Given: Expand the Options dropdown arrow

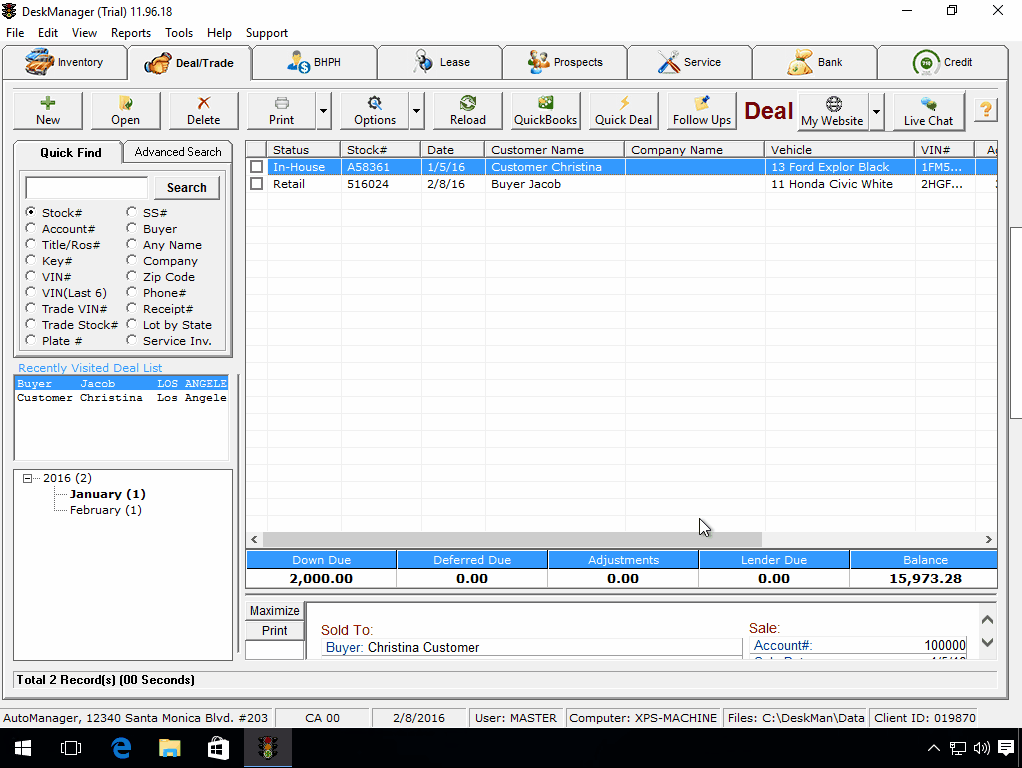Looking at the screenshot, I should point(416,111).
